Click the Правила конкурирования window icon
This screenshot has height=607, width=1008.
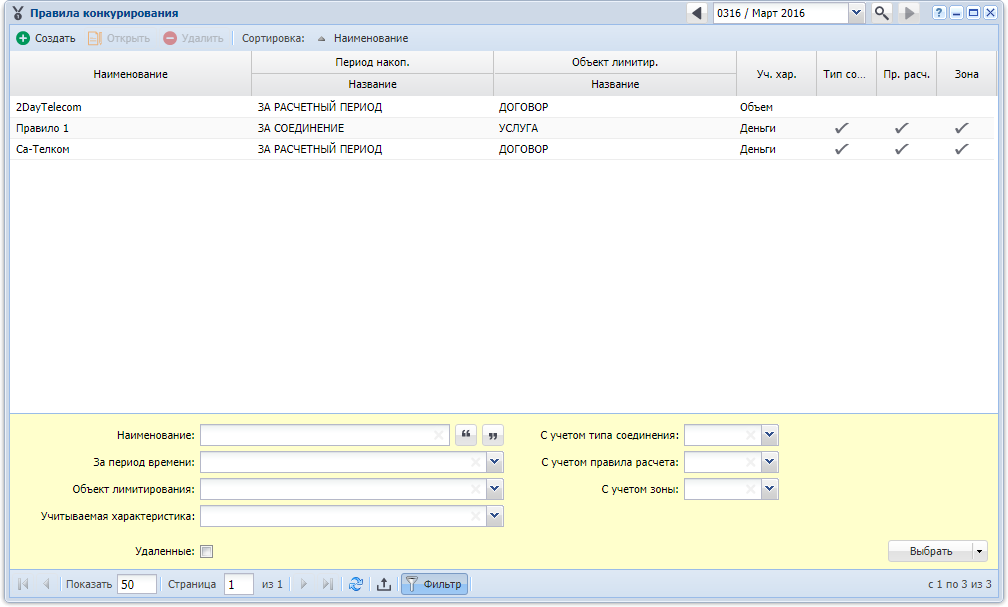point(18,13)
